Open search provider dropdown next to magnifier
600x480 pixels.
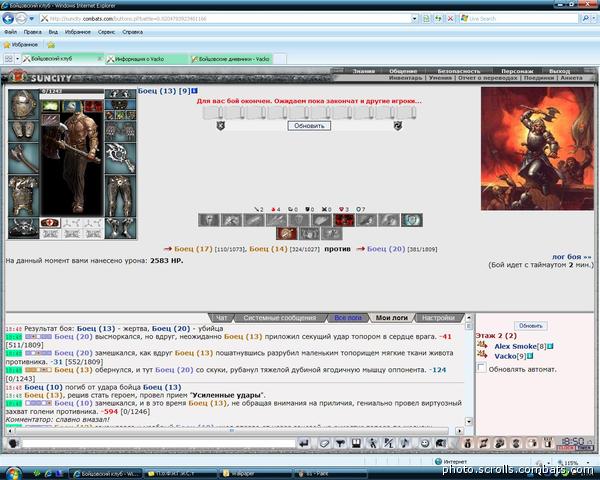pyautogui.click(x=594, y=18)
